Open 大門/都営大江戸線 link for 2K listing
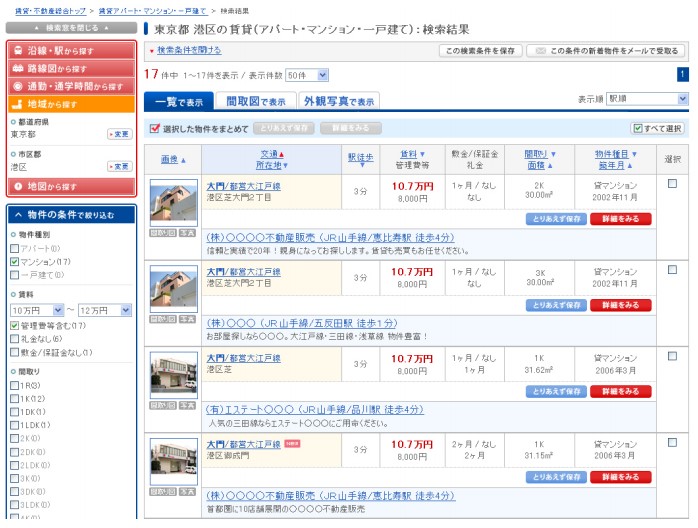This screenshot has height=528, width=698. (x=243, y=186)
